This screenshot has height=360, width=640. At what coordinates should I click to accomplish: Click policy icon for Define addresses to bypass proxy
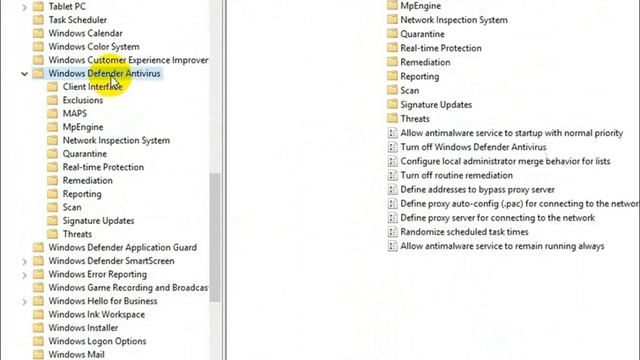click(392, 189)
